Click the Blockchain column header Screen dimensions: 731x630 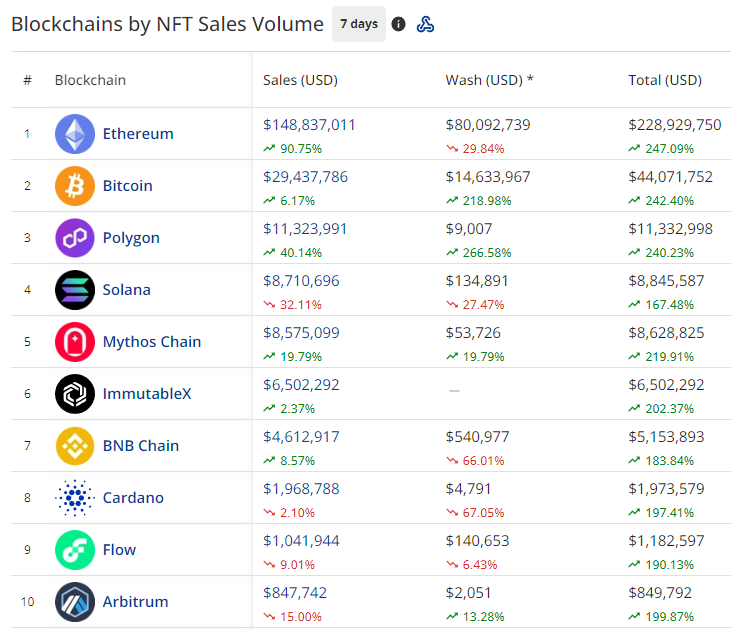[90, 80]
